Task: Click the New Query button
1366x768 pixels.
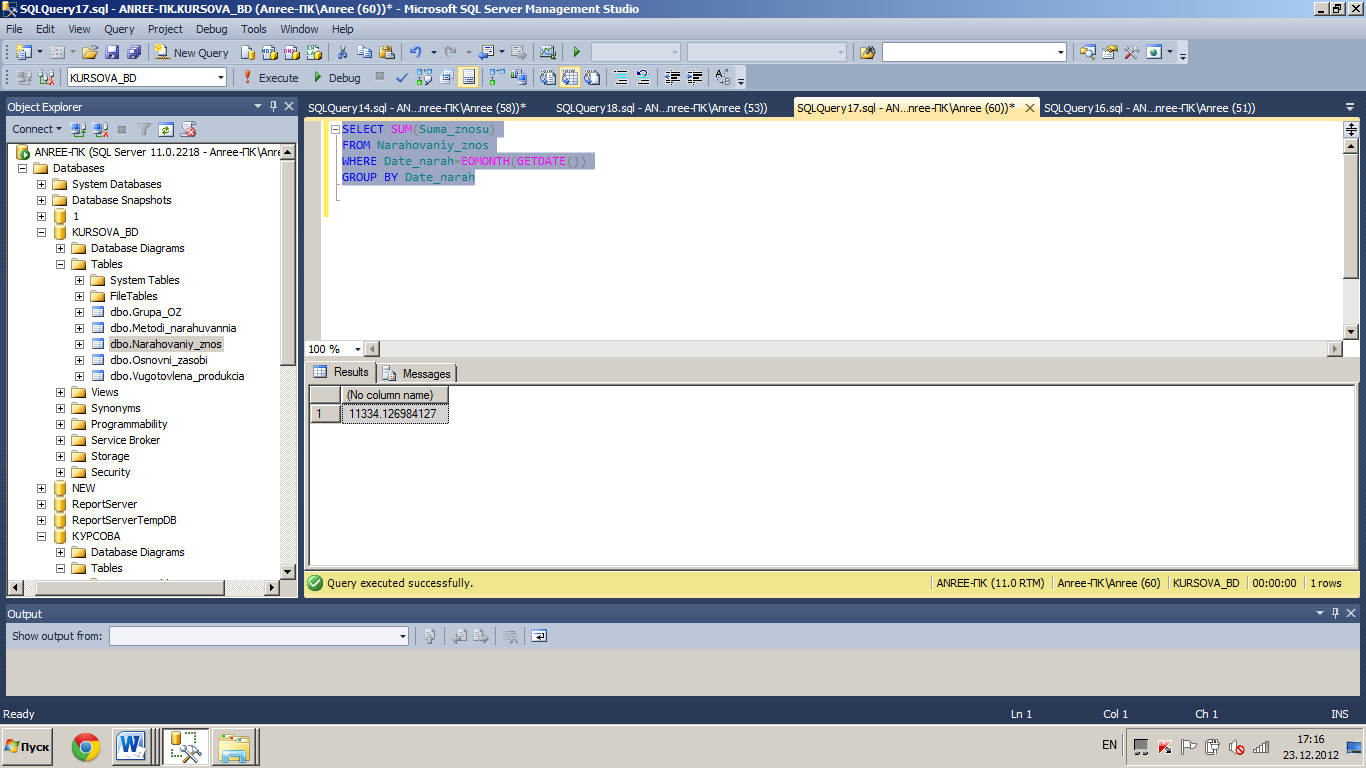Action: click(x=191, y=52)
